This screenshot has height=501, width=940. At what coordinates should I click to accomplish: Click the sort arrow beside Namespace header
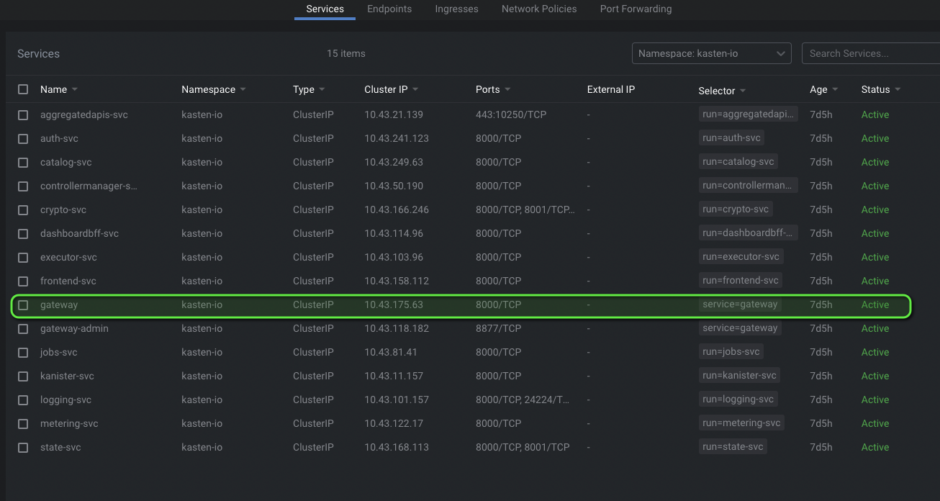pos(244,90)
